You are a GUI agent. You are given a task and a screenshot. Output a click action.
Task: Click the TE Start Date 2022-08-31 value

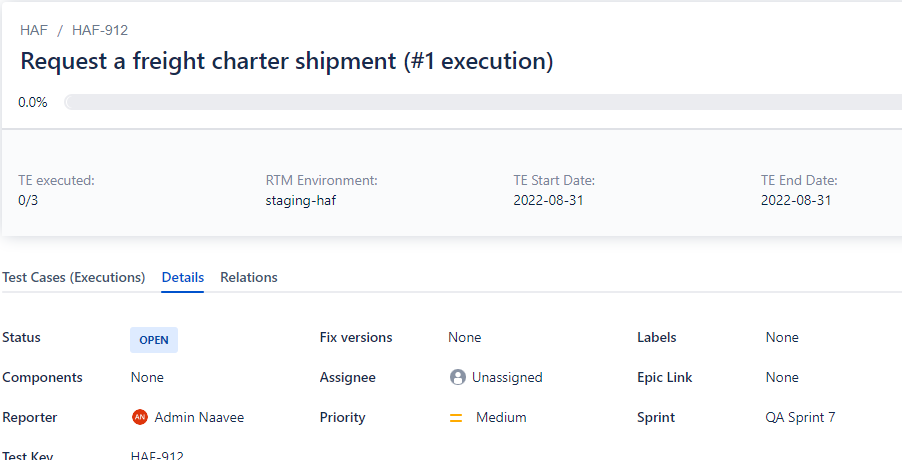pos(548,201)
